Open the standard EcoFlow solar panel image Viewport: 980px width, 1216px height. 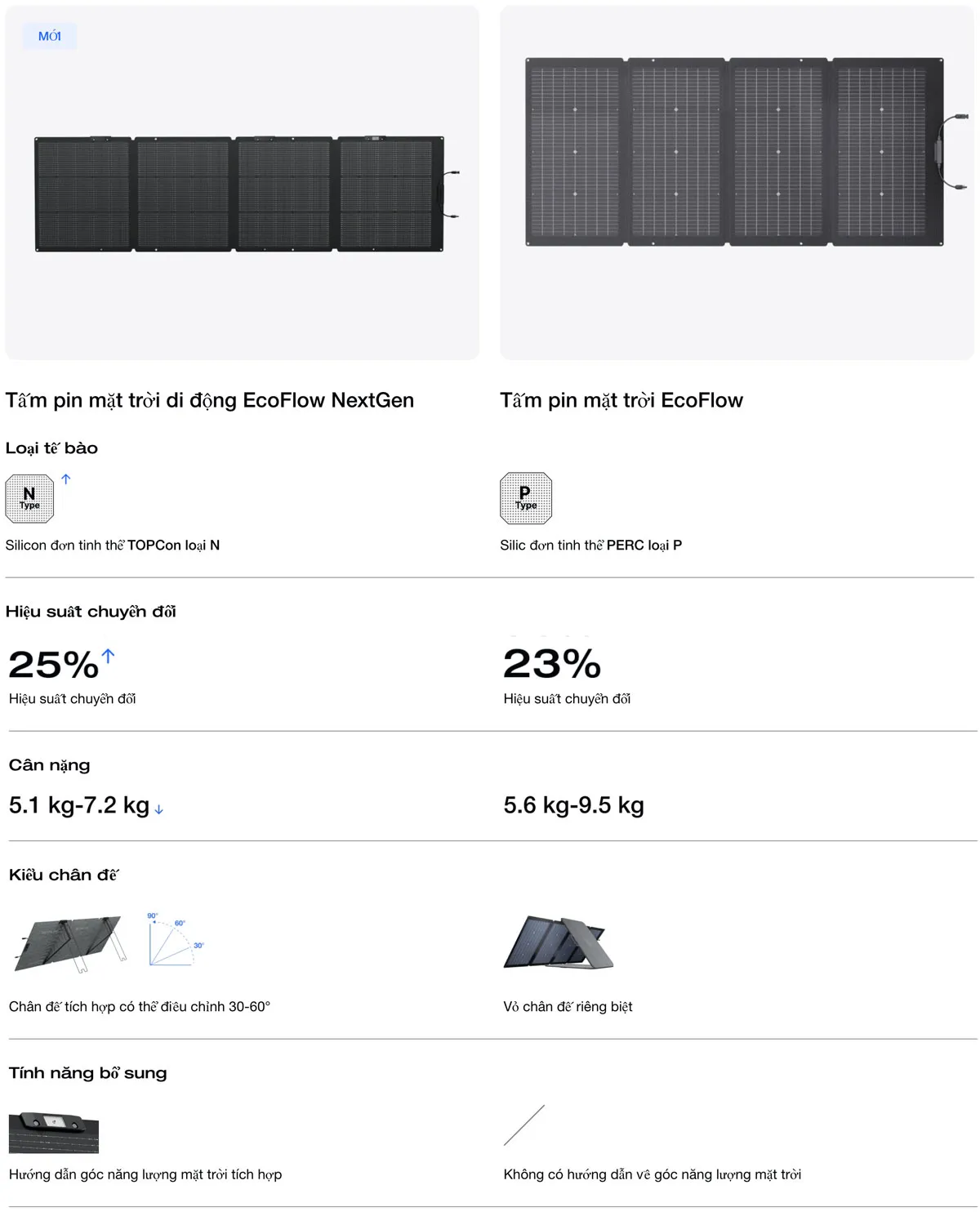click(x=737, y=152)
